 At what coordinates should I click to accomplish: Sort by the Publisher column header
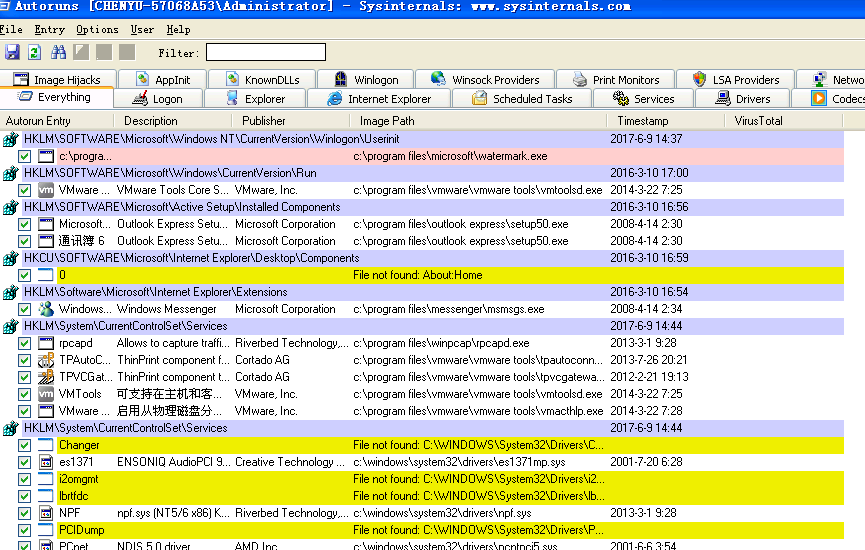[290, 121]
